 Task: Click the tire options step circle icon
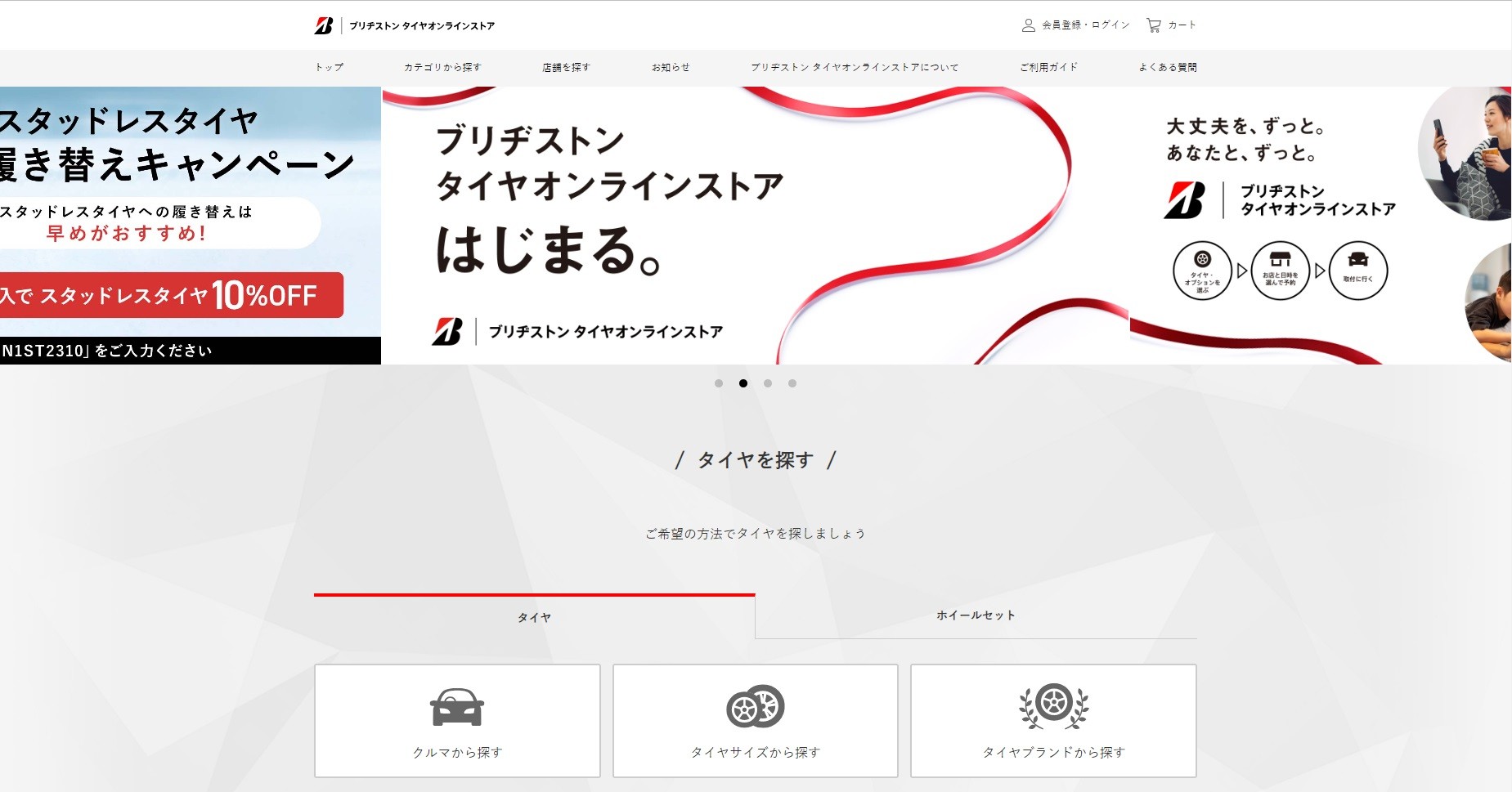(1202, 271)
